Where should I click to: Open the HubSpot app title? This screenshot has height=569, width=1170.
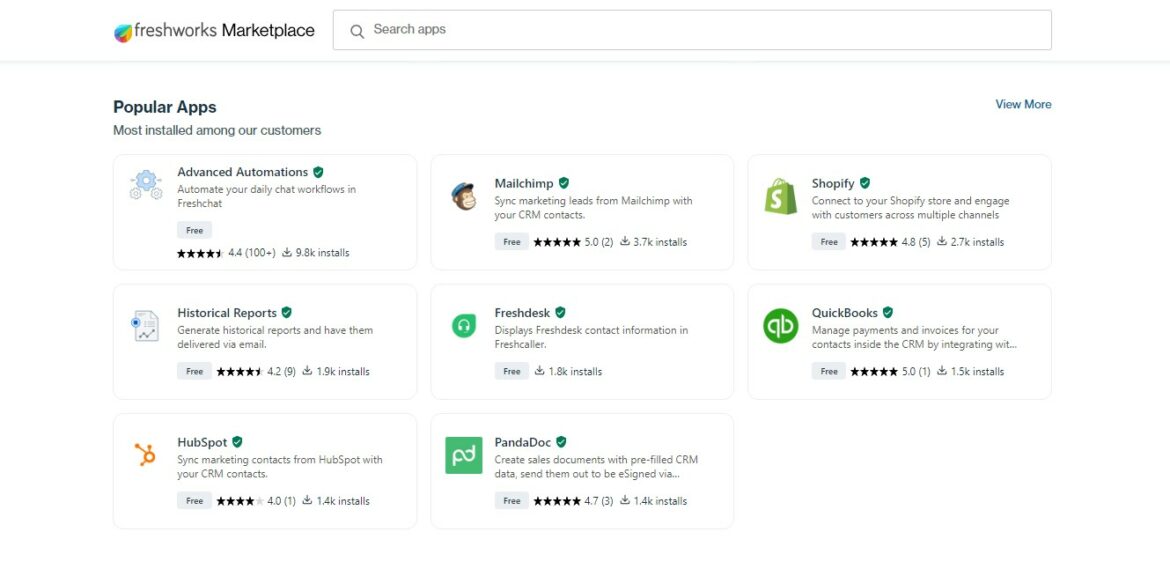pyautogui.click(x=202, y=442)
